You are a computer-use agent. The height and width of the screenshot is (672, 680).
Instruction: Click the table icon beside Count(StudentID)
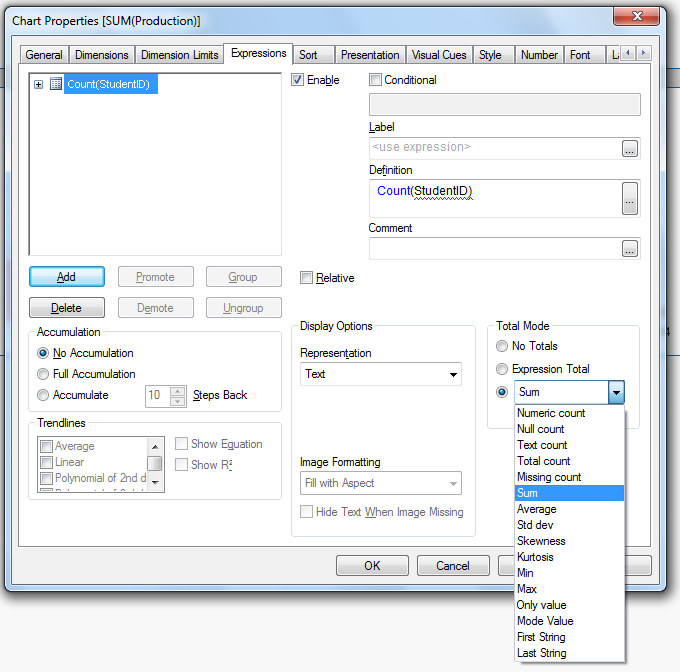[56, 84]
